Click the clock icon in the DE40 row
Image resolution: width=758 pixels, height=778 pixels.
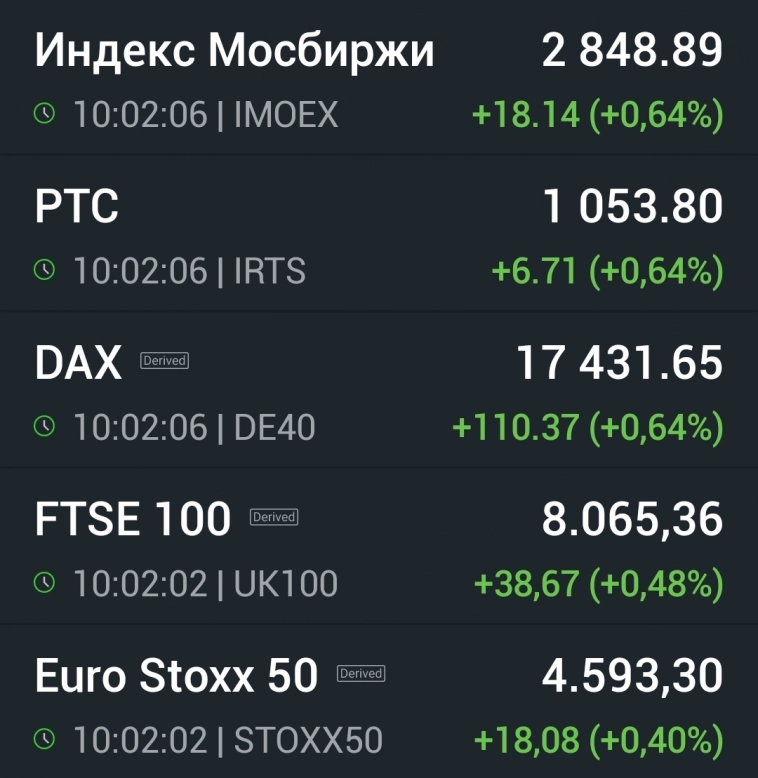click(44, 427)
